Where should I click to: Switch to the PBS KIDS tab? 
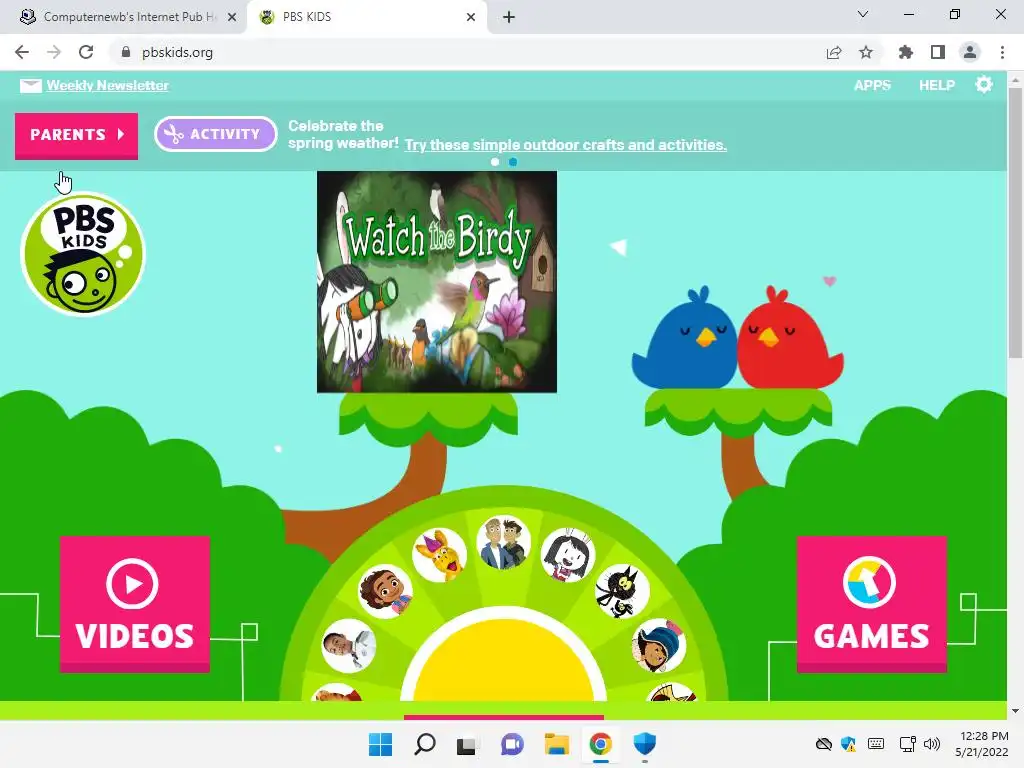point(366,17)
